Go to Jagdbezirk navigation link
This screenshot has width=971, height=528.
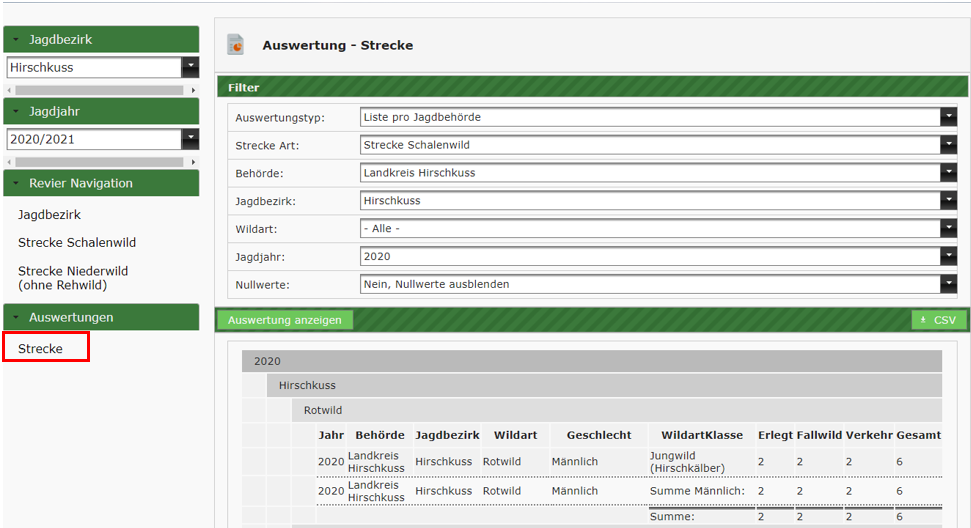click(x=49, y=215)
